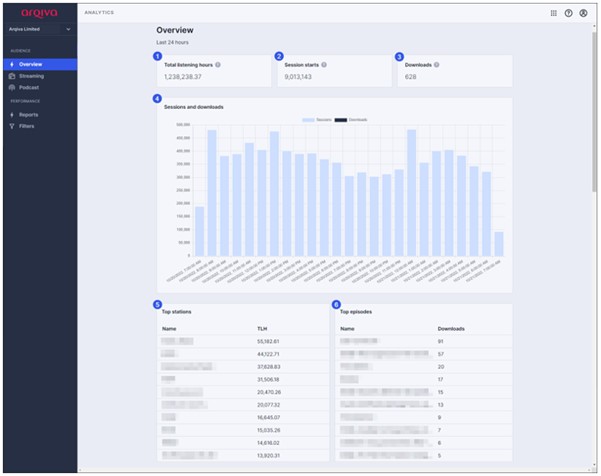The width and height of the screenshot is (601, 476).
Task: Click the Arqiva logo
Action: coord(38,12)
